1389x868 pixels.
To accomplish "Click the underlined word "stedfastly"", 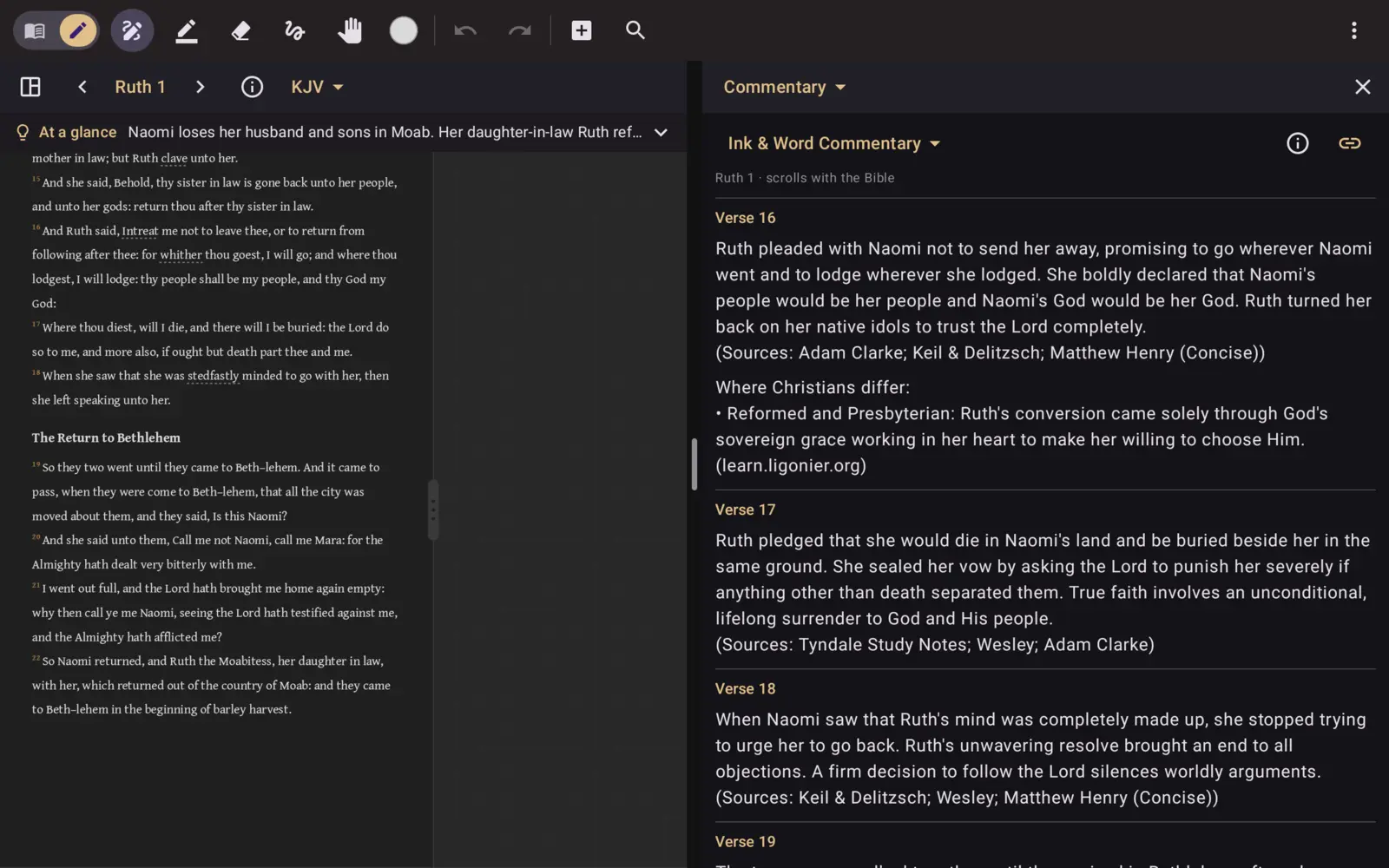I will 213,376.
